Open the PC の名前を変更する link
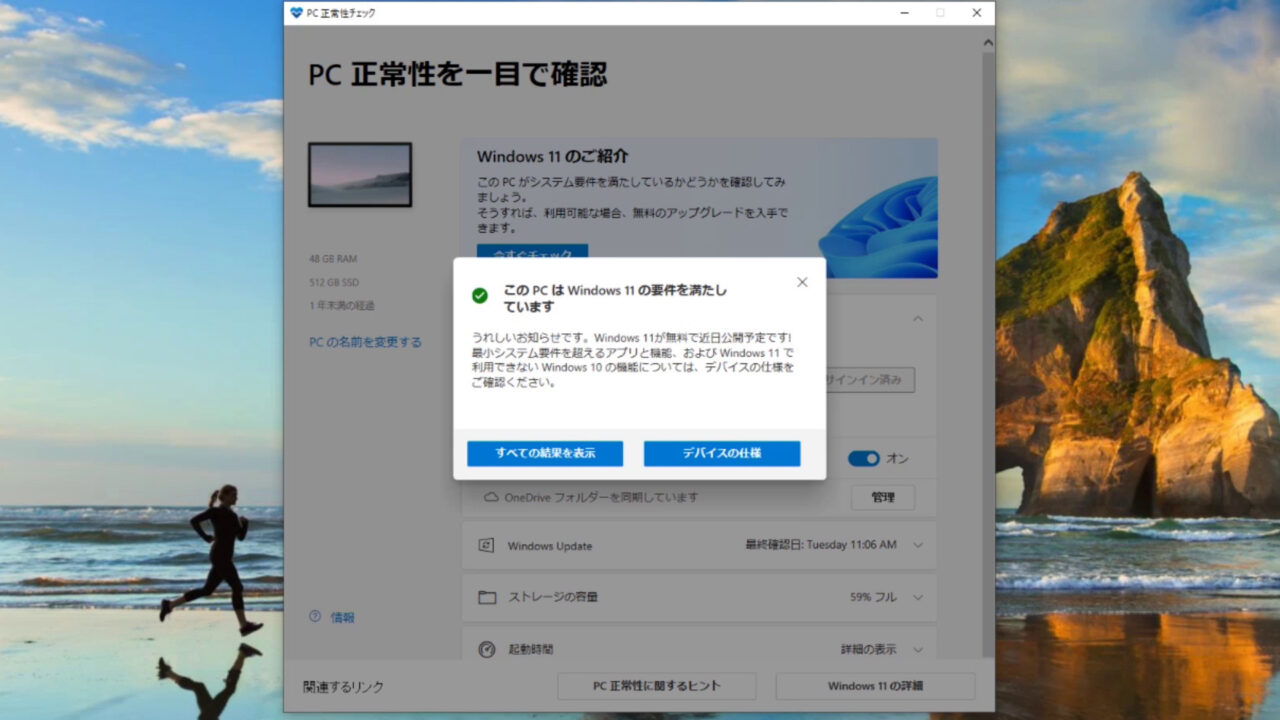Image resolution: width=1280 pixels, height=720 pixels. coord(365,342)
